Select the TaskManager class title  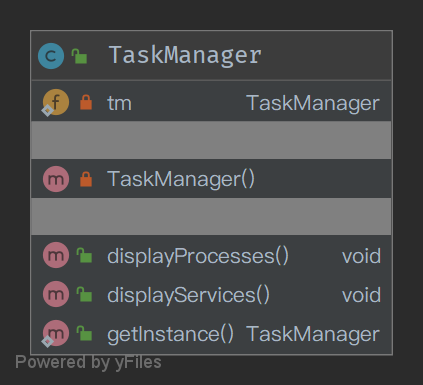tap(185, 55)
